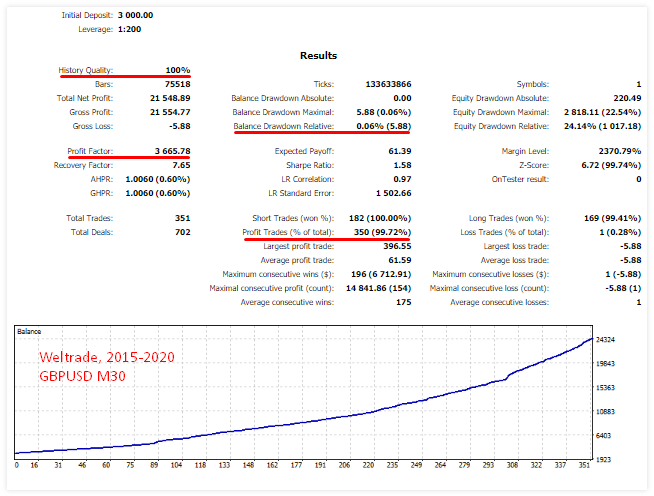Click the History Quality value 100%

[178, 70]
